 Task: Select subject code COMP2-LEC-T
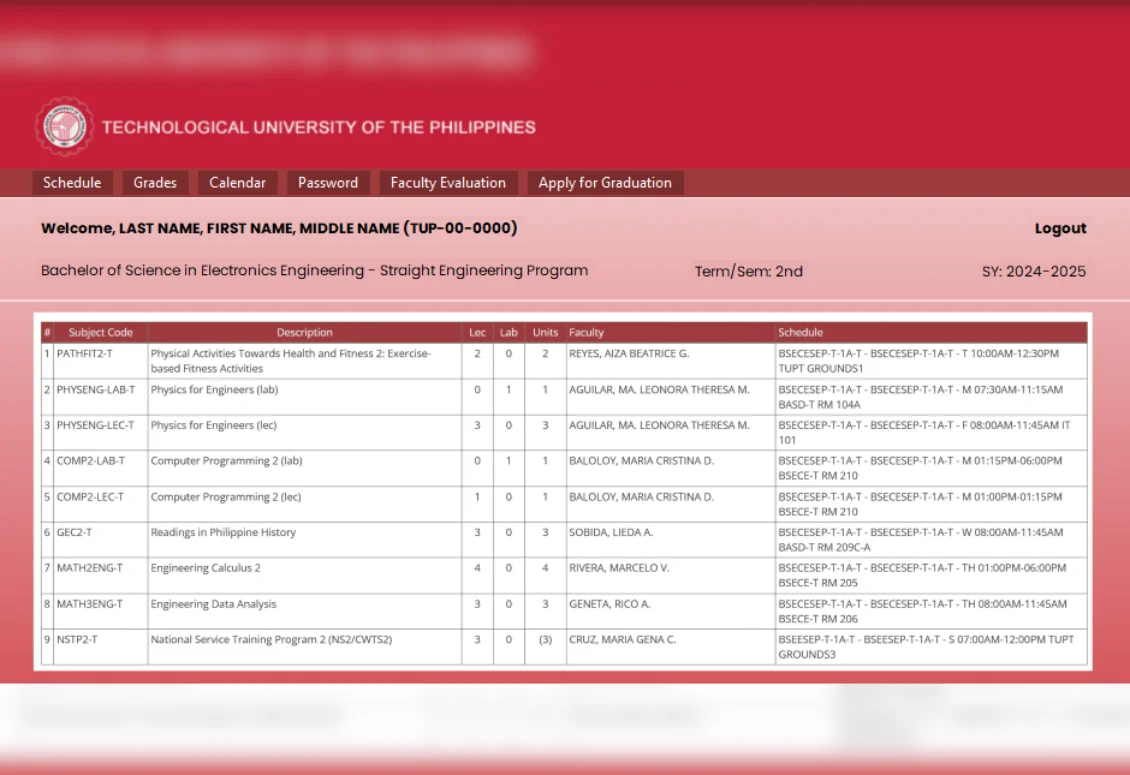coord(90,497)
